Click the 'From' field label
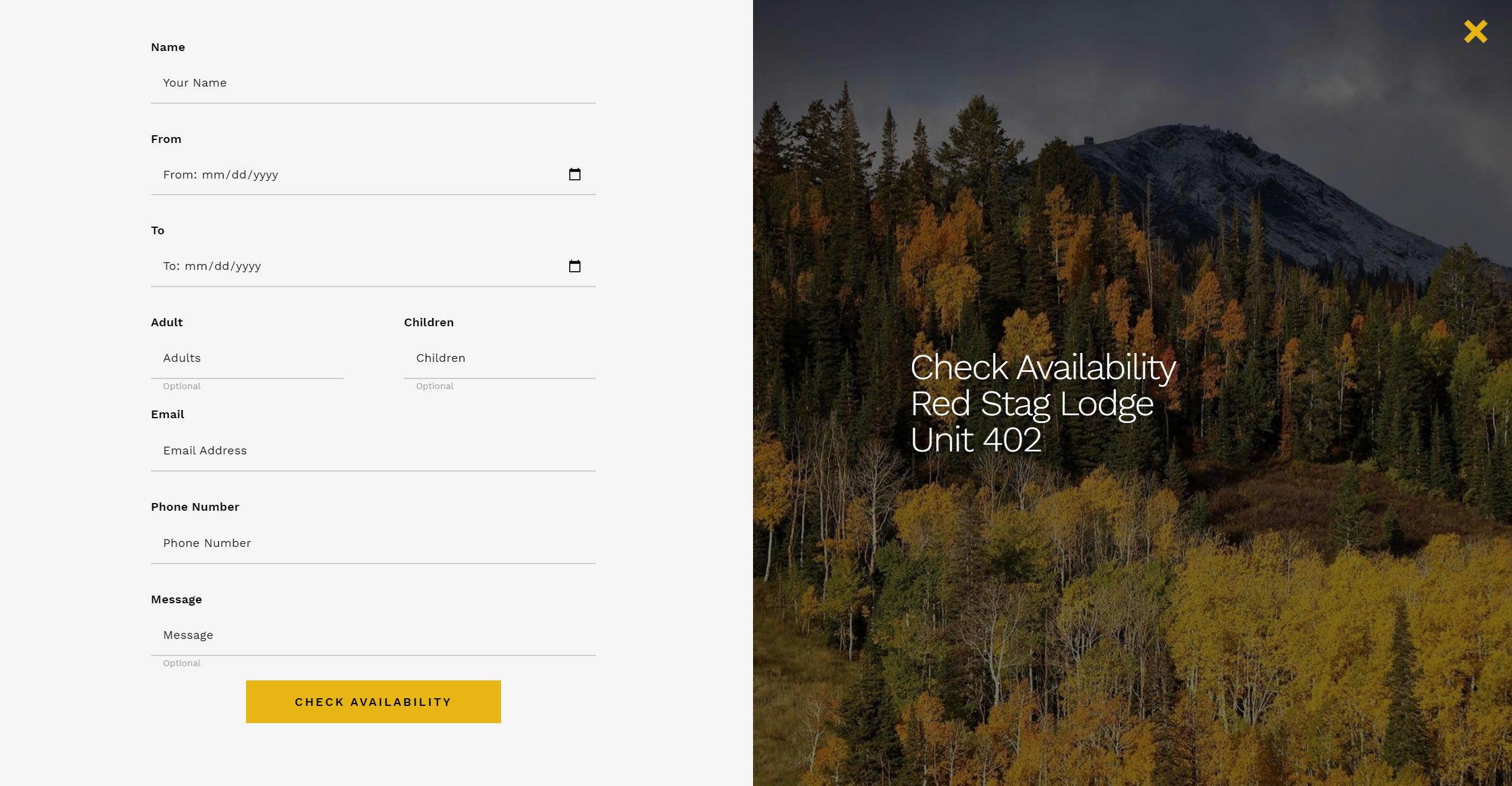The height and width of the screenshot is (786, 1512). (x=166, y=139)
